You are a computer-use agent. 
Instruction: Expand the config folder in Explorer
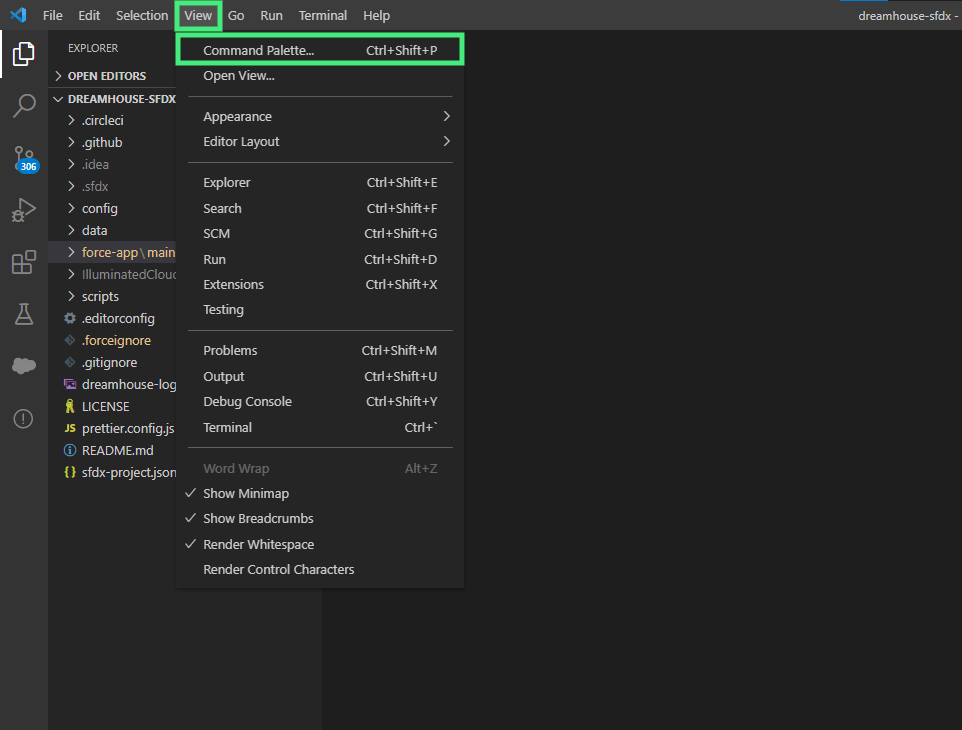pyautogui.click(x=99, y=208)
